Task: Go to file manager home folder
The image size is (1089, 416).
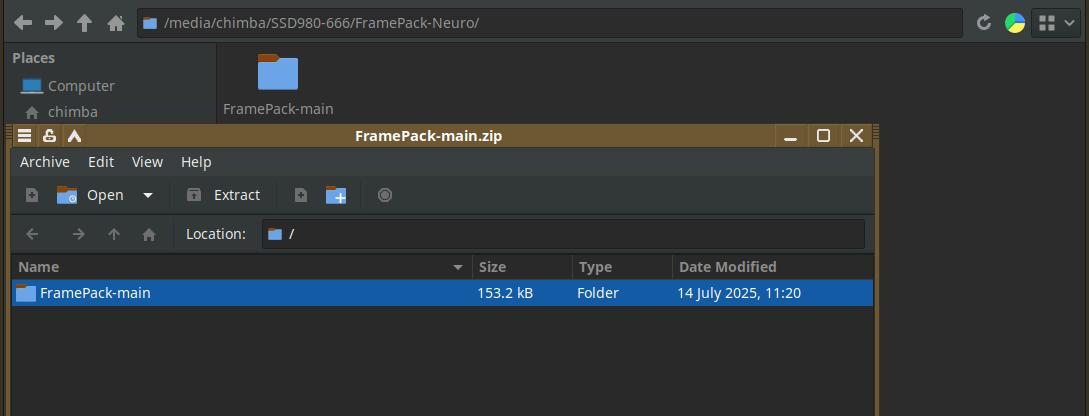Action: pos(116,23)
